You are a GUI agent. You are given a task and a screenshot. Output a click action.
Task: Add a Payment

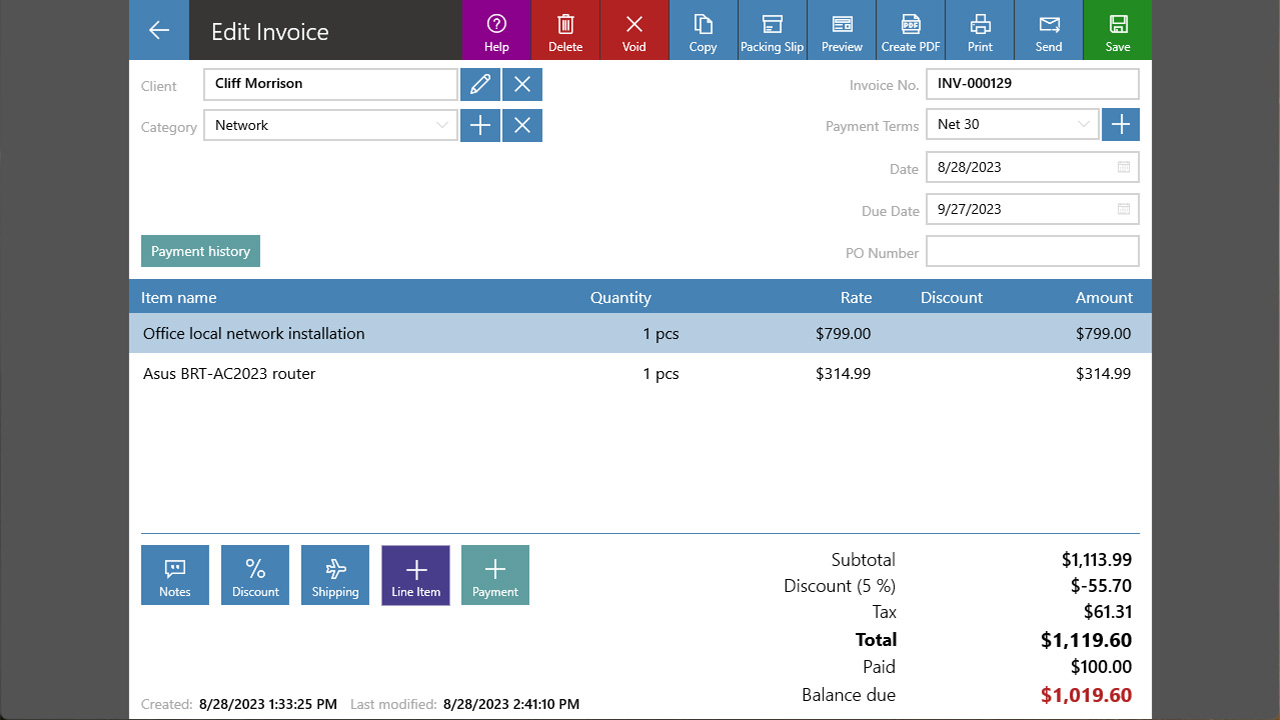click(x=495, y=575)
